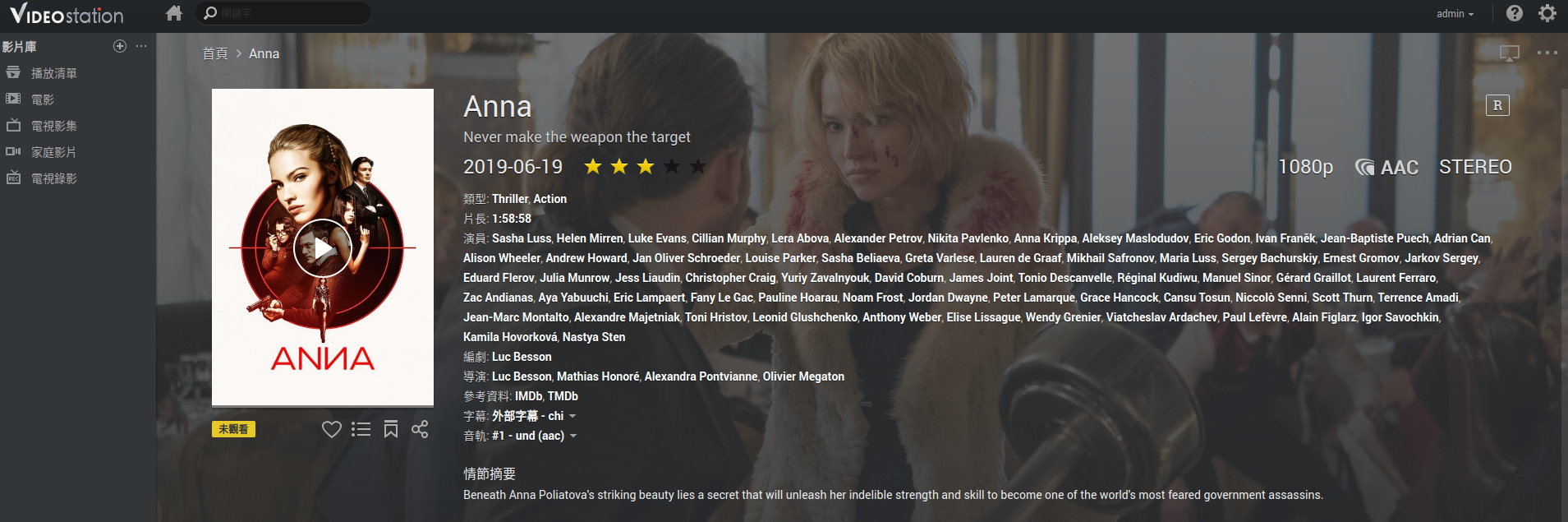Add a new library with plus icon
This screenshot has height=522, width=1568.
[x=120, y=46]
